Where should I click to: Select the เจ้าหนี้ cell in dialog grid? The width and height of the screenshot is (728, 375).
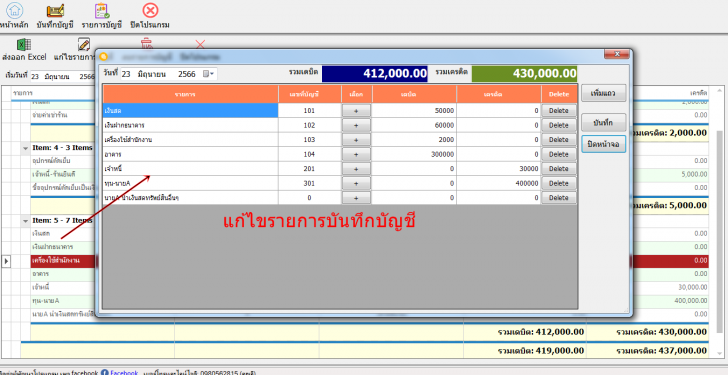[x=191, y=169]
